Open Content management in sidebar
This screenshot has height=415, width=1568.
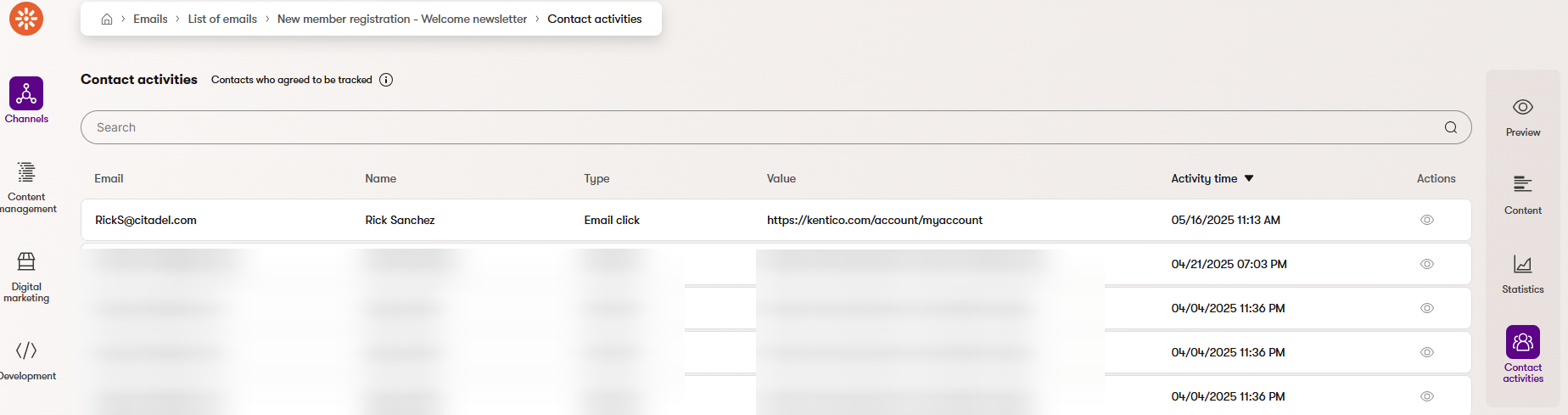click(26, 173)
